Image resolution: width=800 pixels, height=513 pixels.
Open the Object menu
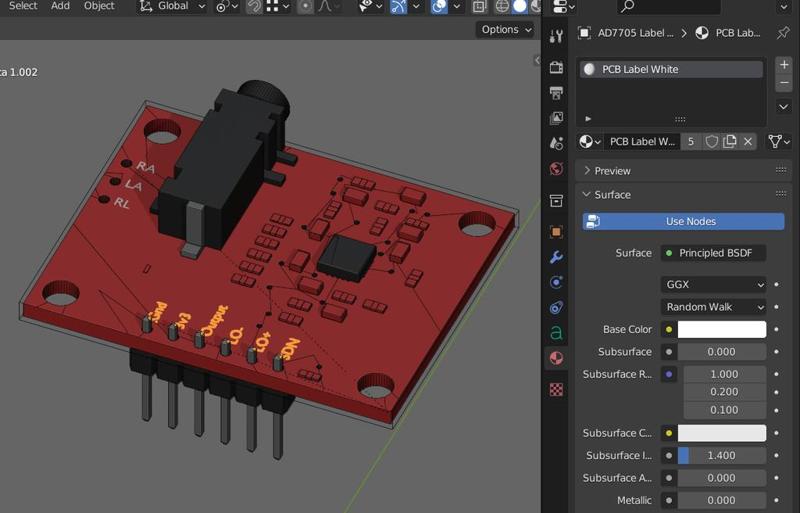pos(99,6)
